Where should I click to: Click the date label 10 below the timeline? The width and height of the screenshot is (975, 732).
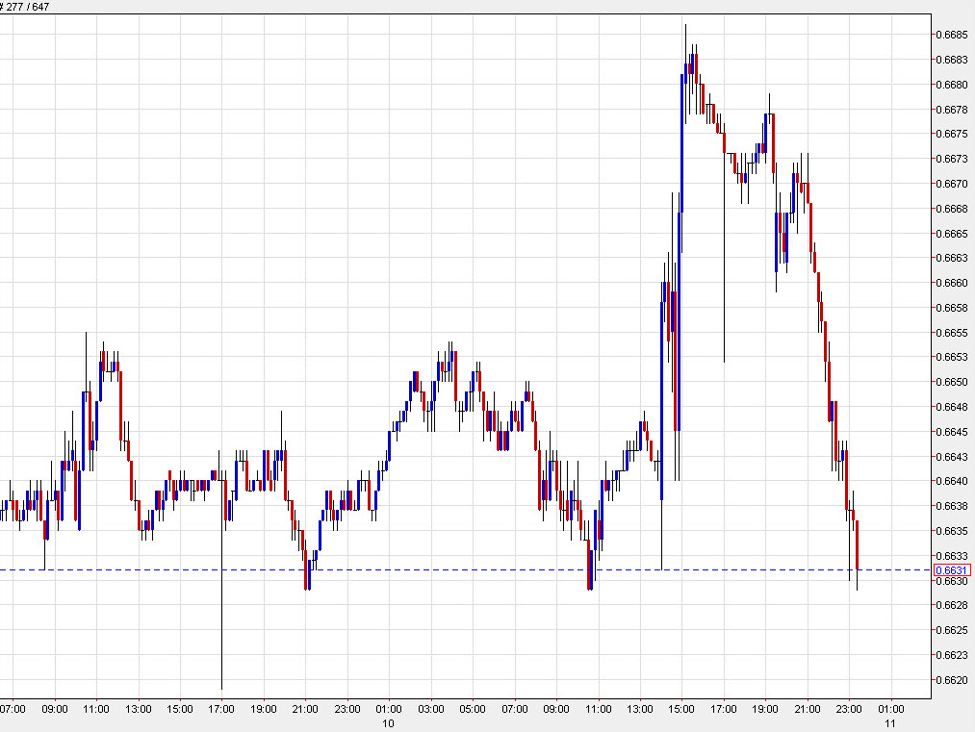click(388, 723)
